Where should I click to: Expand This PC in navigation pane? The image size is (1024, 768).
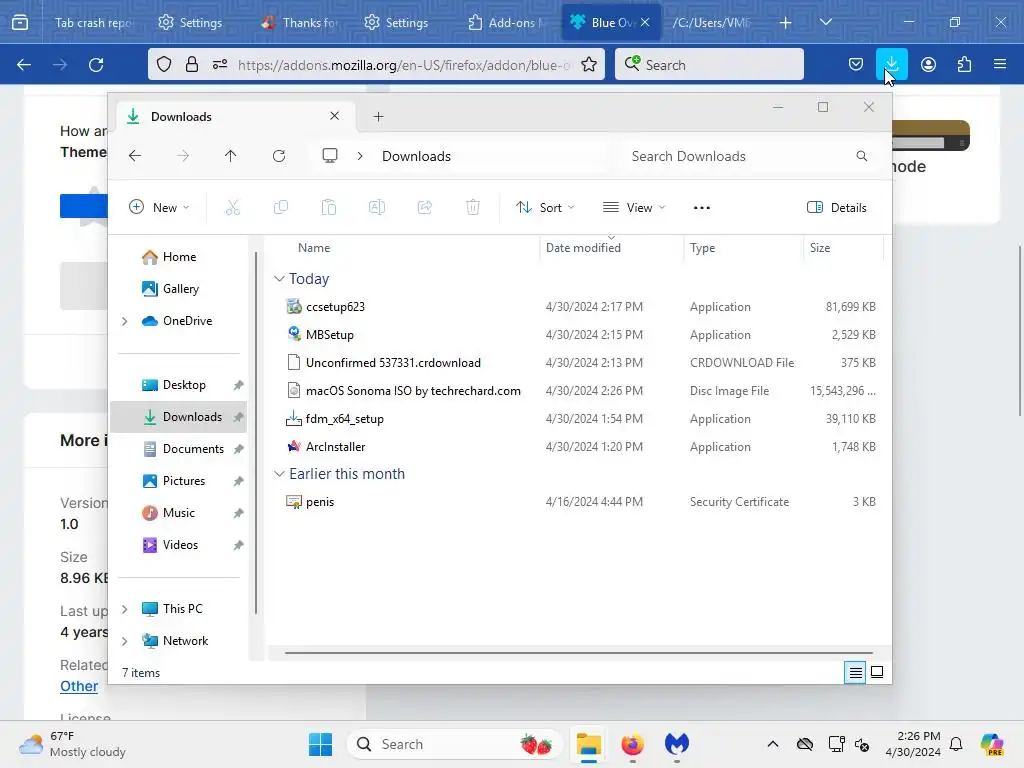(125, 609)
